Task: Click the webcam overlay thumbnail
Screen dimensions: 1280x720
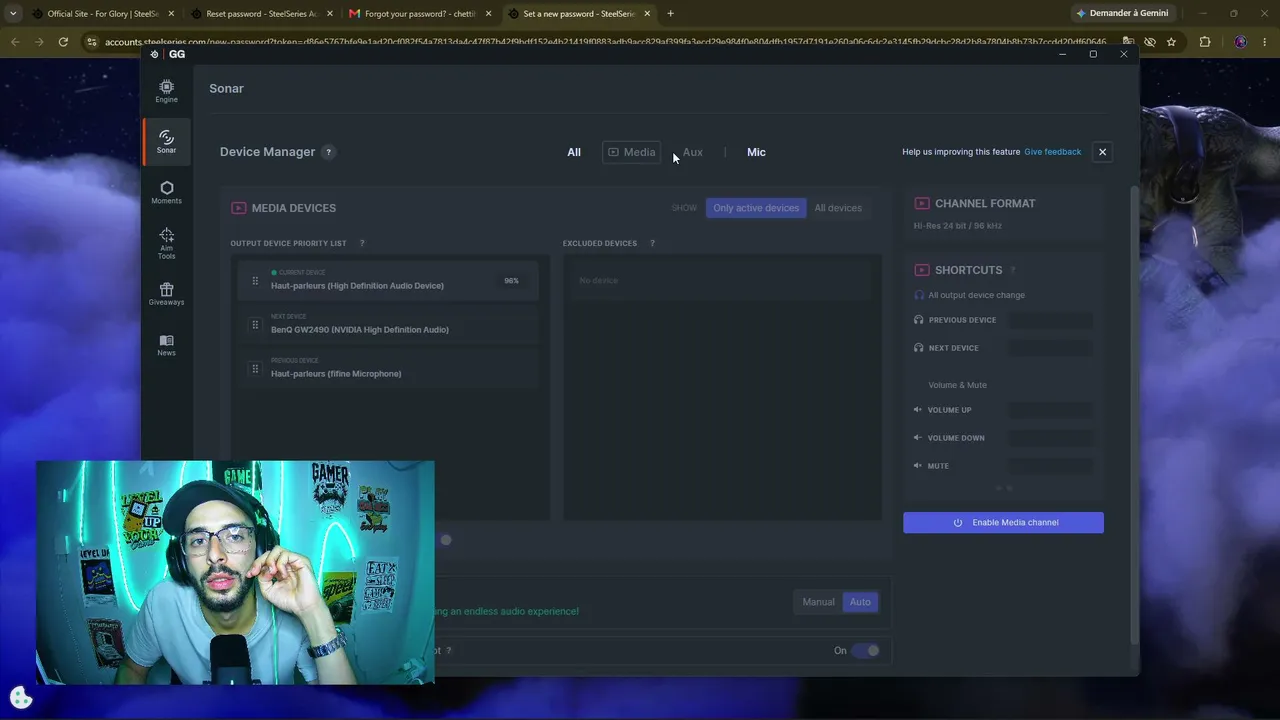Action: click(x=235, y=572)
